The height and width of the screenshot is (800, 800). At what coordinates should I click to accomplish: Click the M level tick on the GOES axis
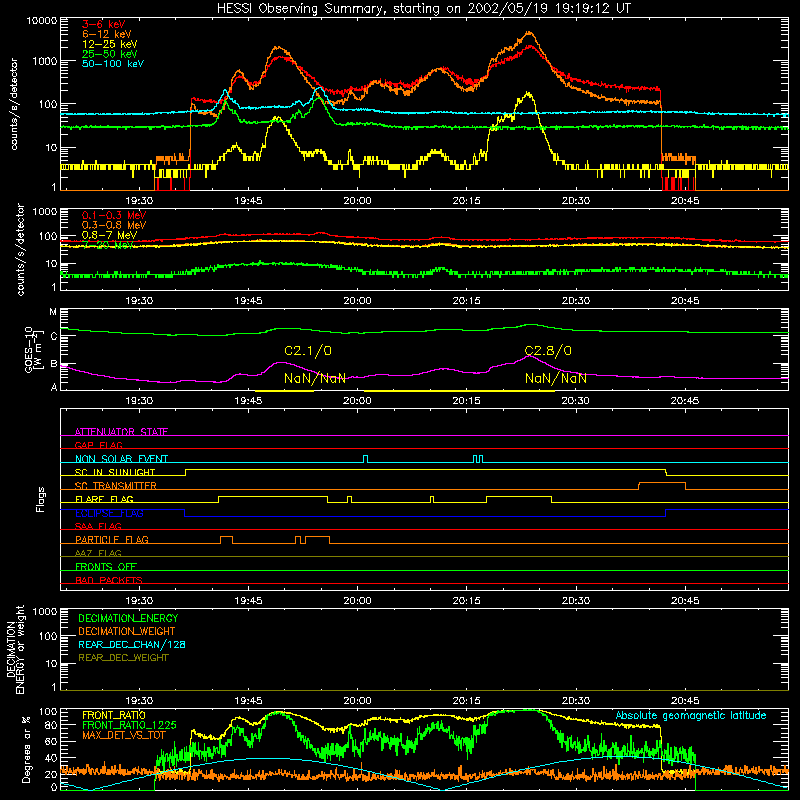coord(53,312)
